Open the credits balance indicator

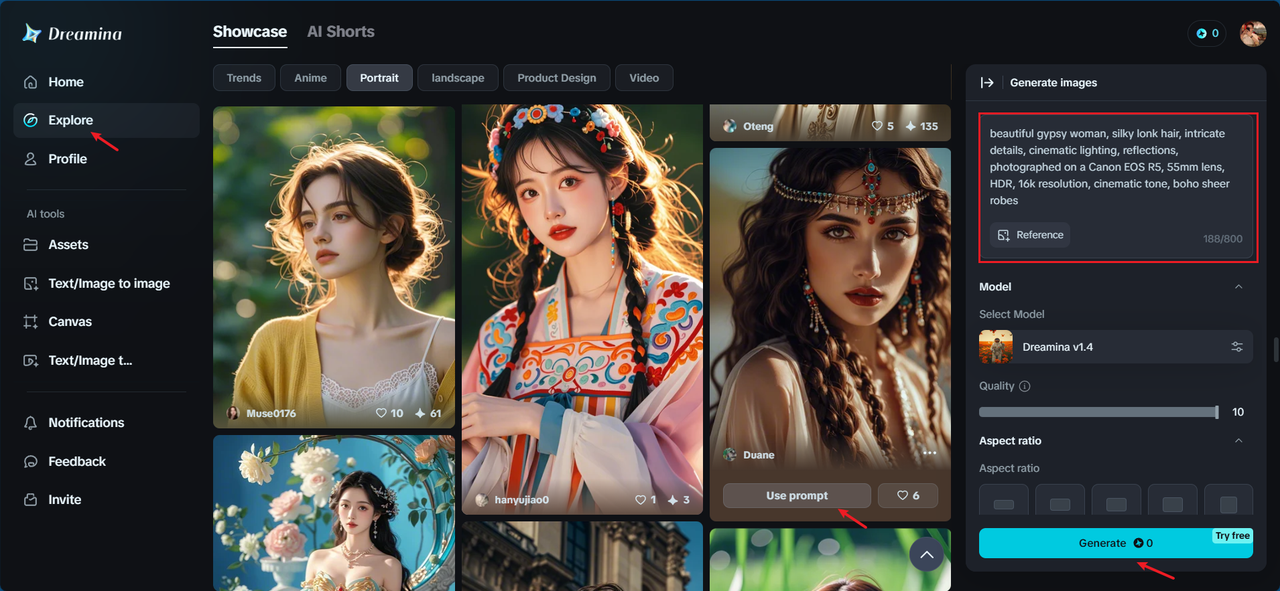pyautogui.click(x=1207, y=33)
